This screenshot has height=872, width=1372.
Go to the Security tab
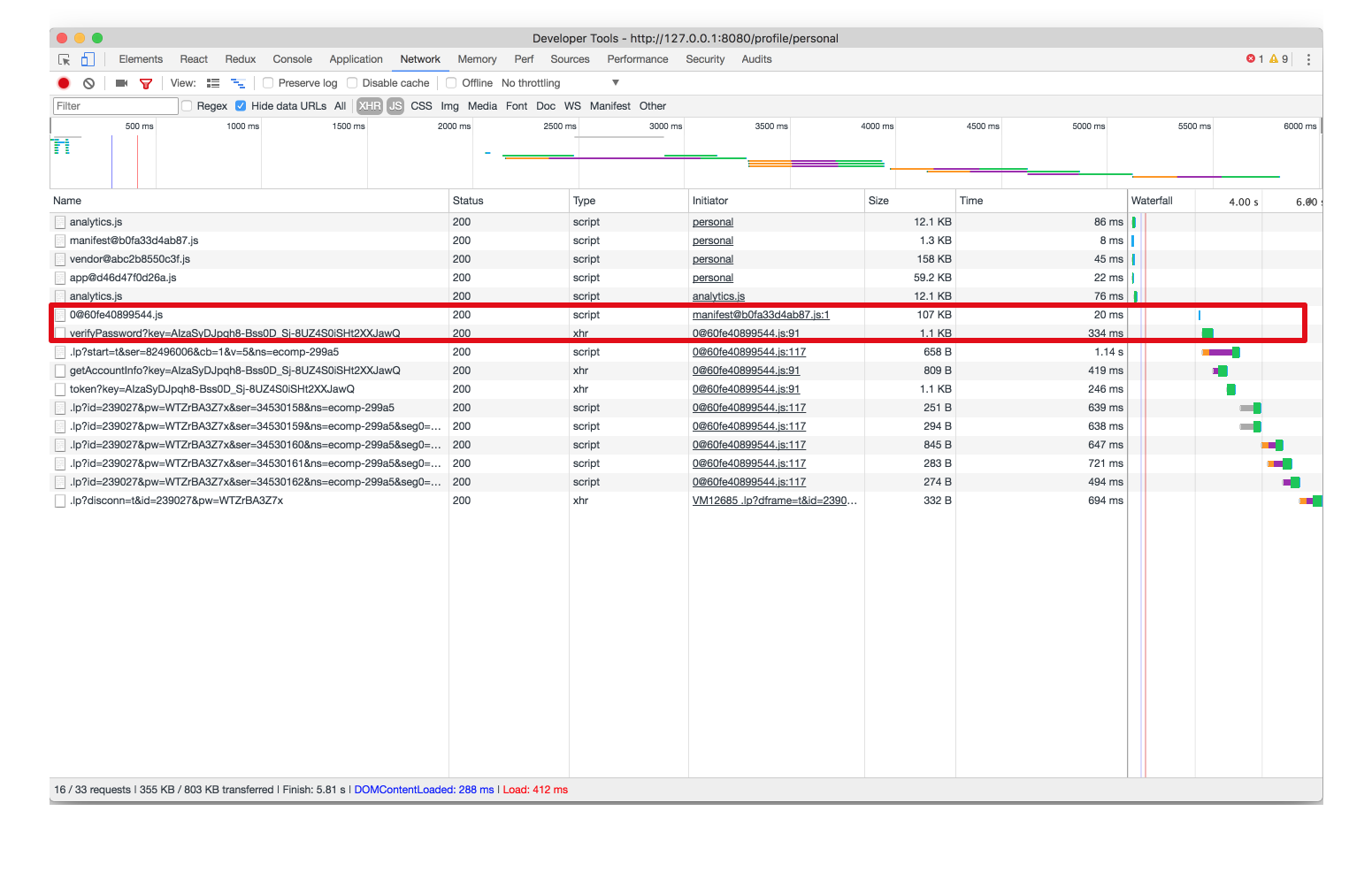(x=705, y=59)
